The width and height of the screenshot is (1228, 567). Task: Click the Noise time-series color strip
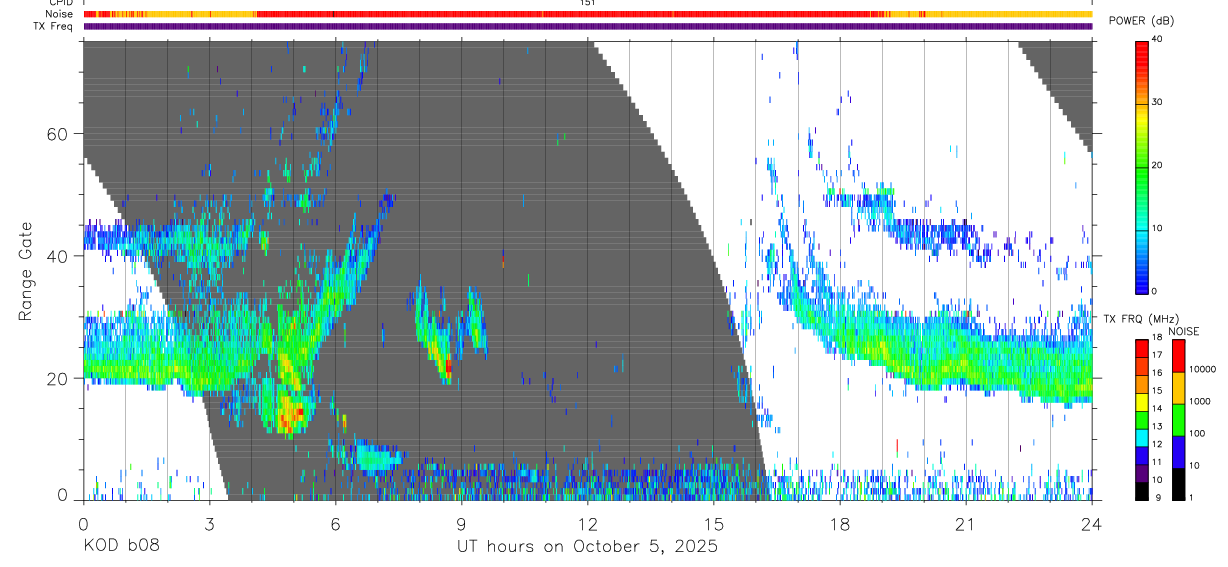coord(588,14)
